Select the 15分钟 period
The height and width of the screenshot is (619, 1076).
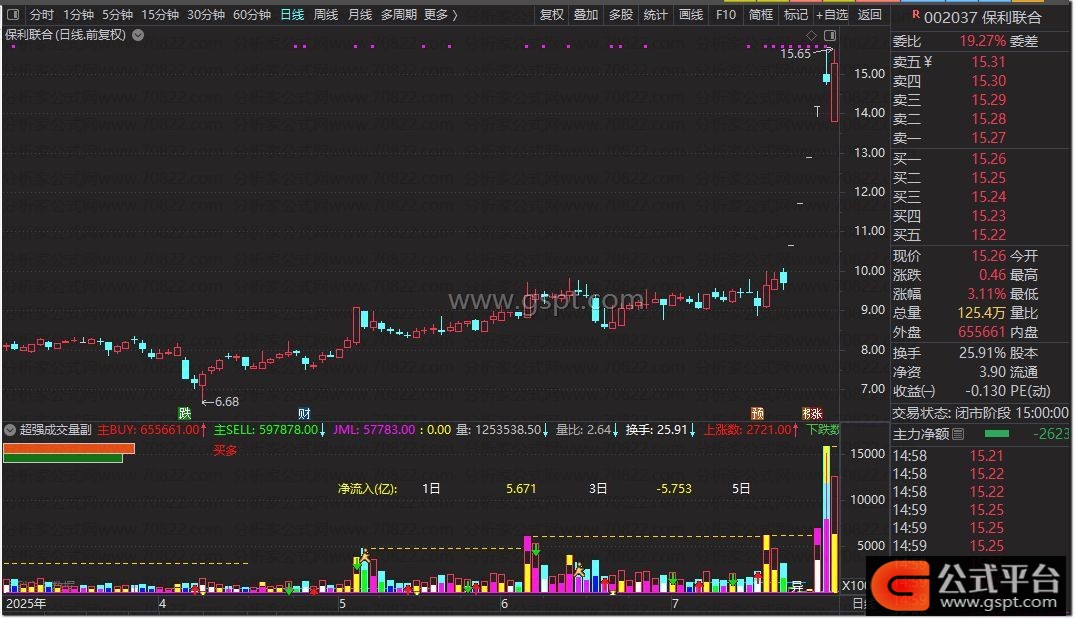coord(160,14)
